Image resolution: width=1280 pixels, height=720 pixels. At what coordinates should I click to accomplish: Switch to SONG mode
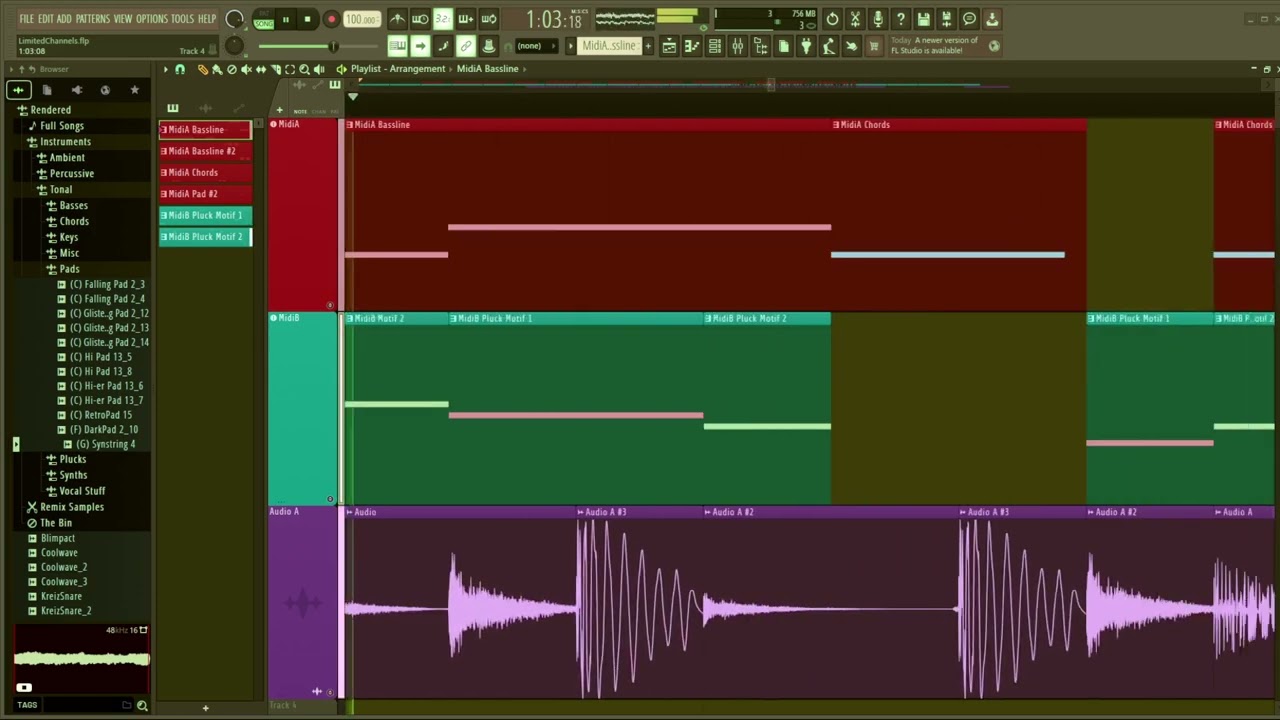pyautogui.click(x=264, y=23)
